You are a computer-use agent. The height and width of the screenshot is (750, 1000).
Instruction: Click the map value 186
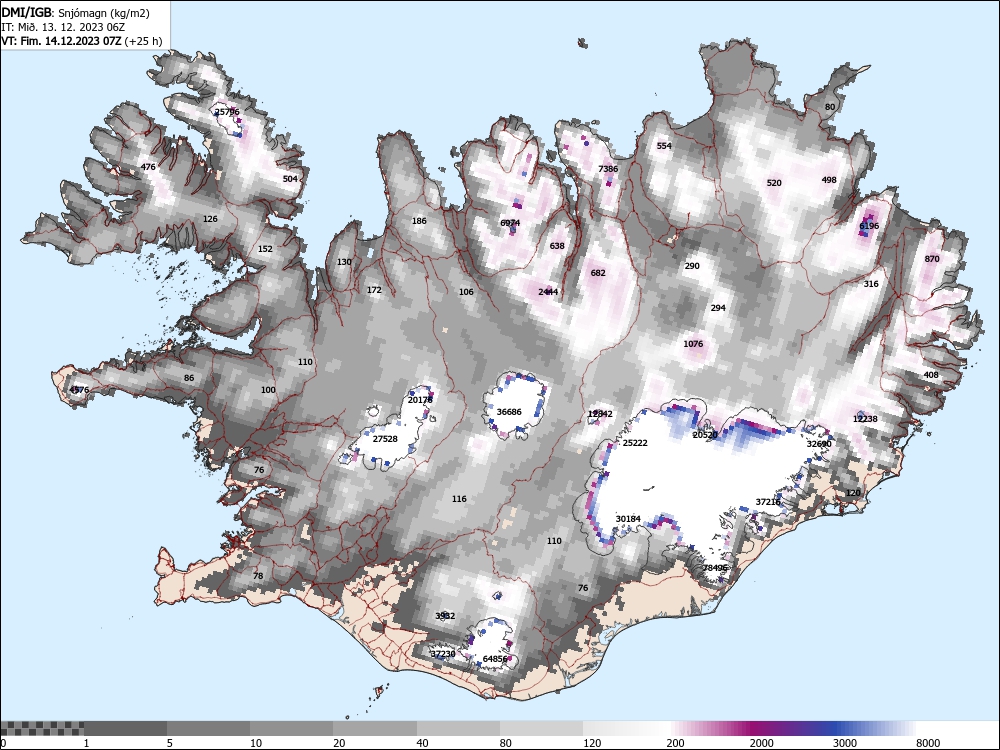[419, 221]
